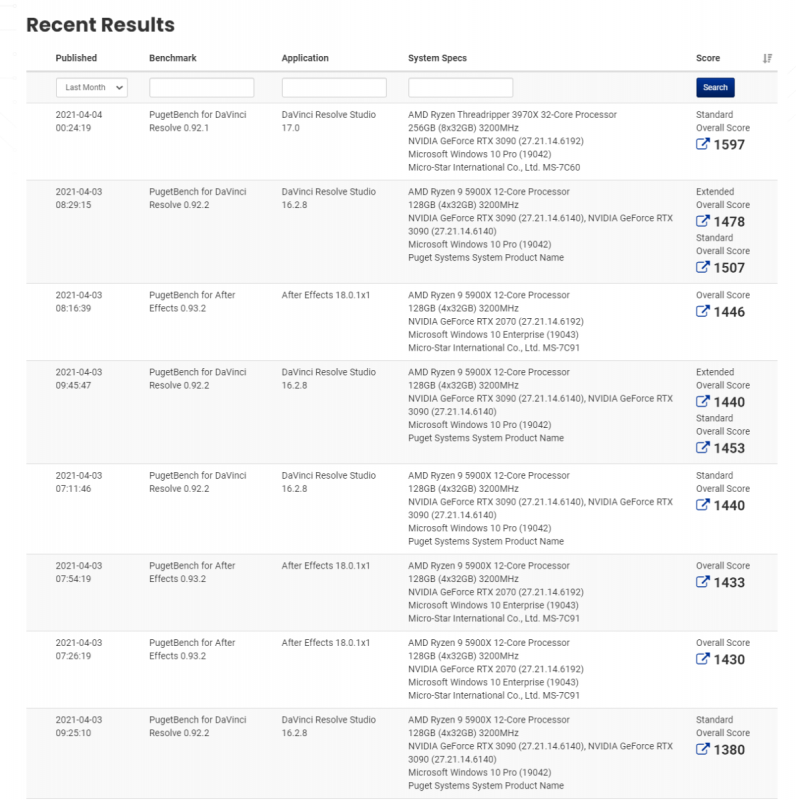Open external link icon for score 1446

point(702,312)
